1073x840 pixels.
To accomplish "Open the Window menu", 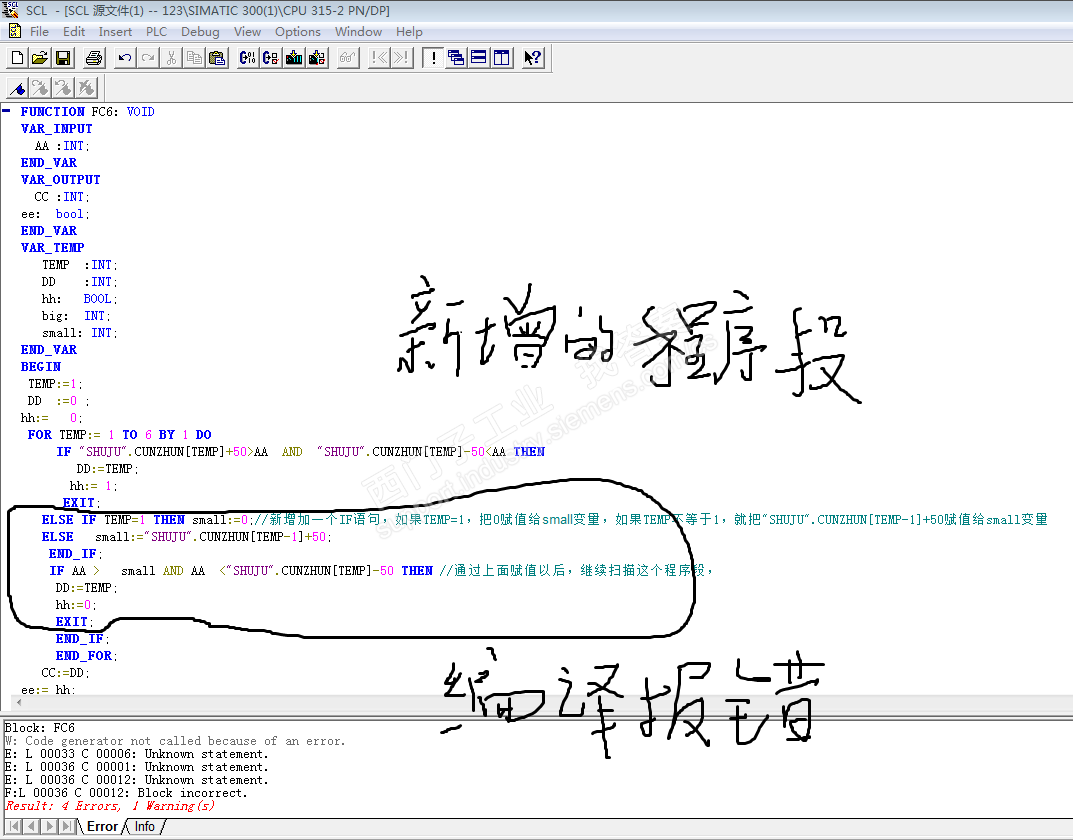I will (x=358, y=31).
